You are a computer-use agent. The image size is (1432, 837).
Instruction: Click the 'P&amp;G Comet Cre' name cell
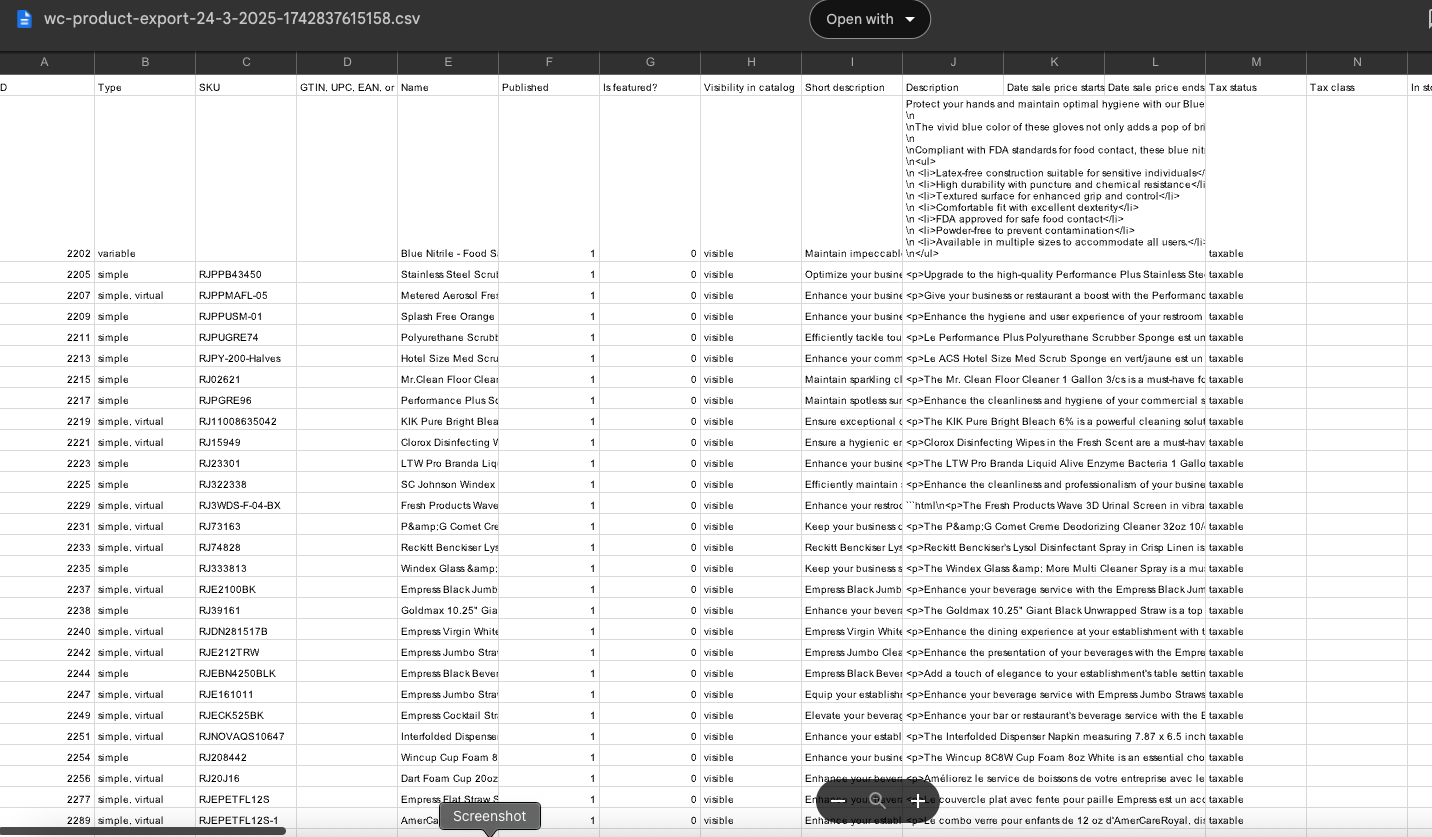[x=448, y=526]
